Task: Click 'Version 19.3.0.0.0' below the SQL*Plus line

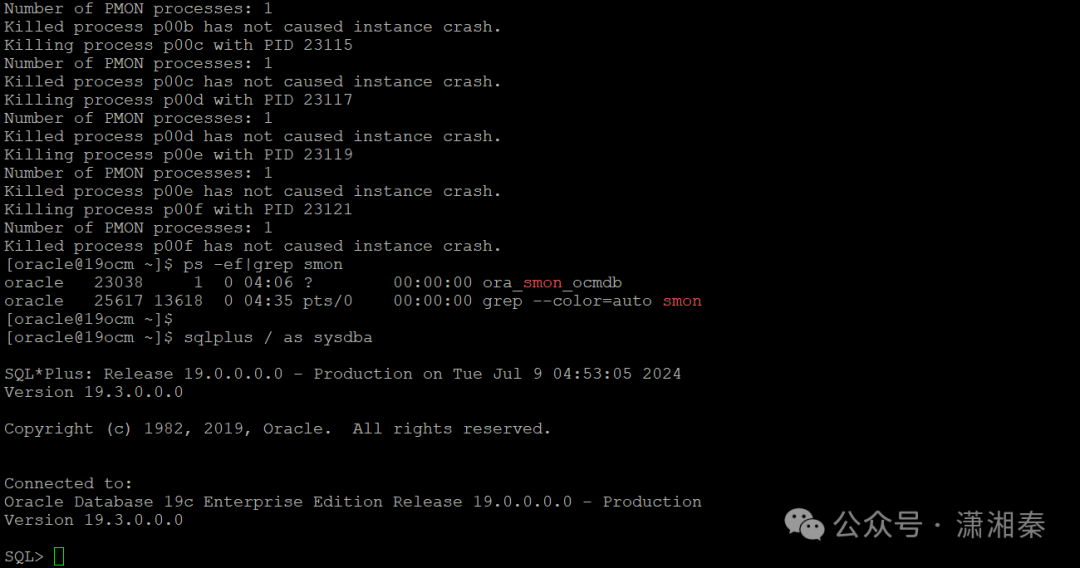Action: click(x=94, y=392)
